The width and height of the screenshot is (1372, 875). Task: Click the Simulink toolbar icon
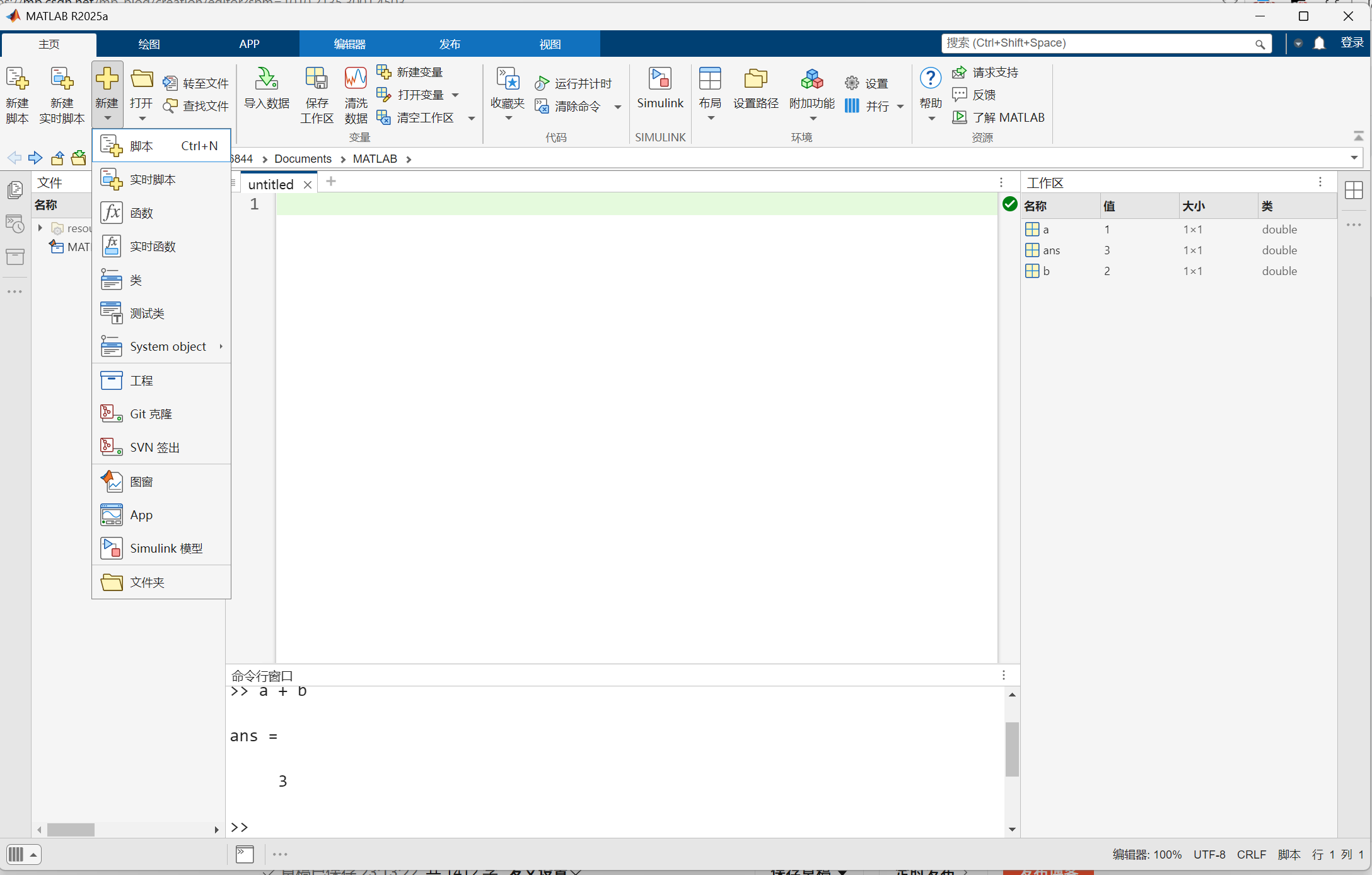pyautogui.click(x=660, y=80)
